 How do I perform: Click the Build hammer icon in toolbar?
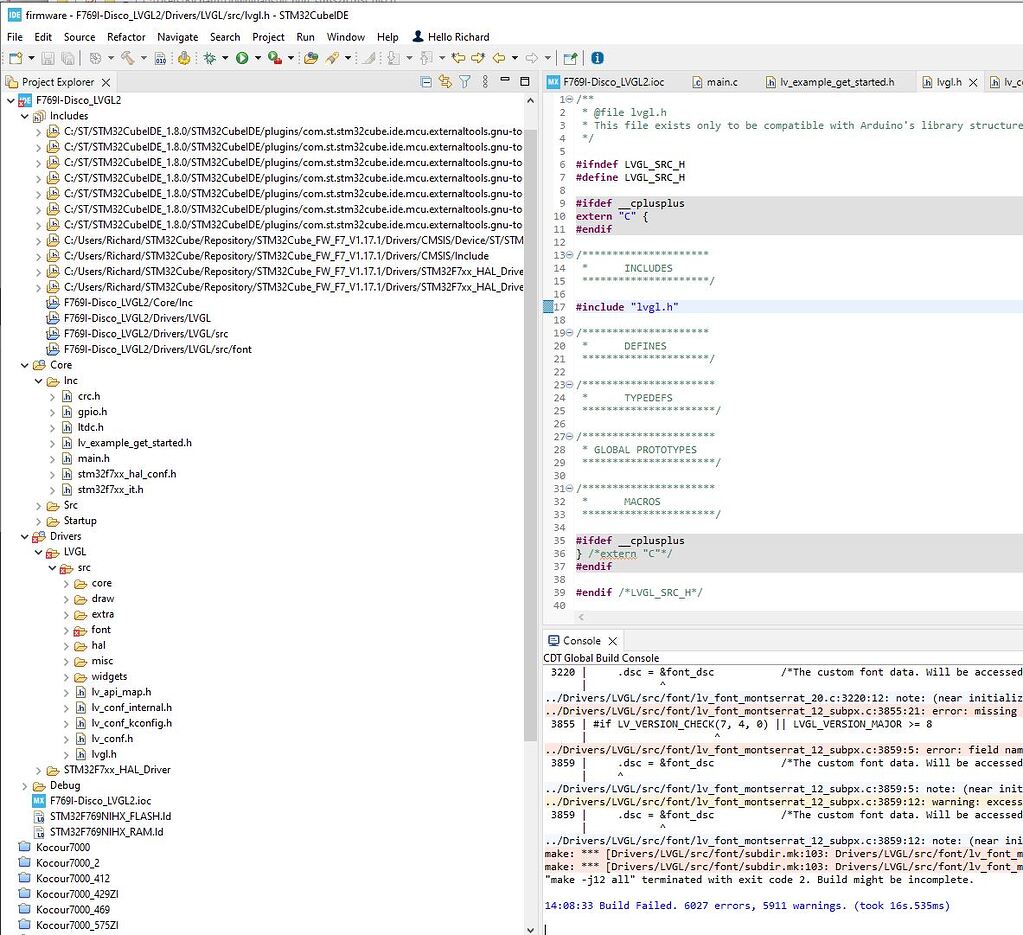tap(129, 59)
